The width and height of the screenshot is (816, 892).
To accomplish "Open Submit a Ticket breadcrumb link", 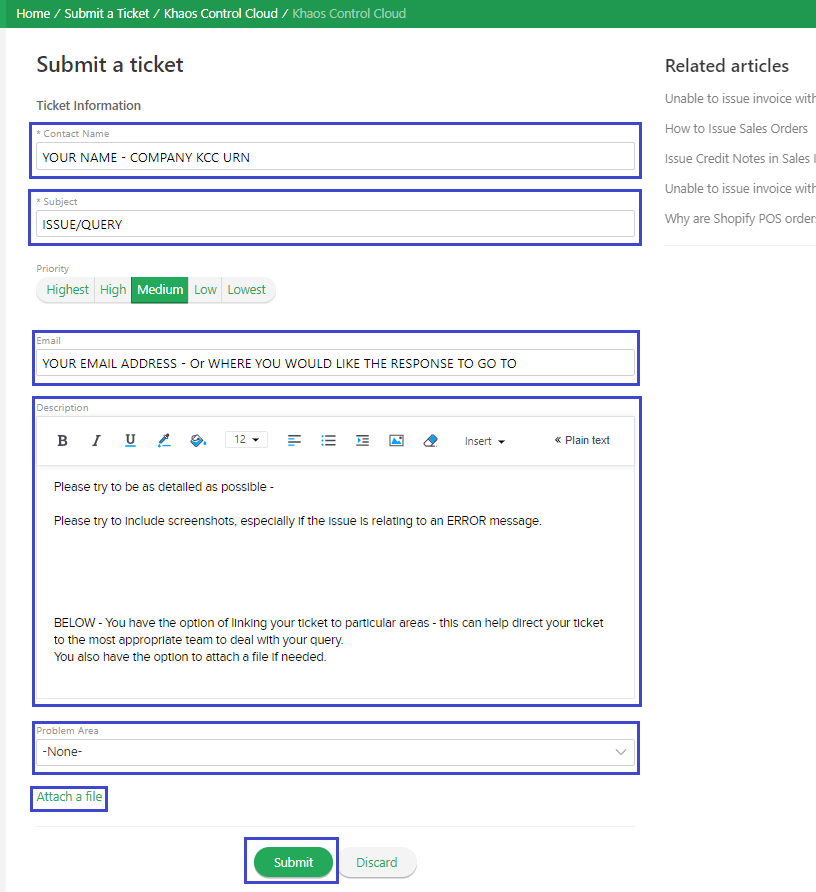I will pos(106,14).
